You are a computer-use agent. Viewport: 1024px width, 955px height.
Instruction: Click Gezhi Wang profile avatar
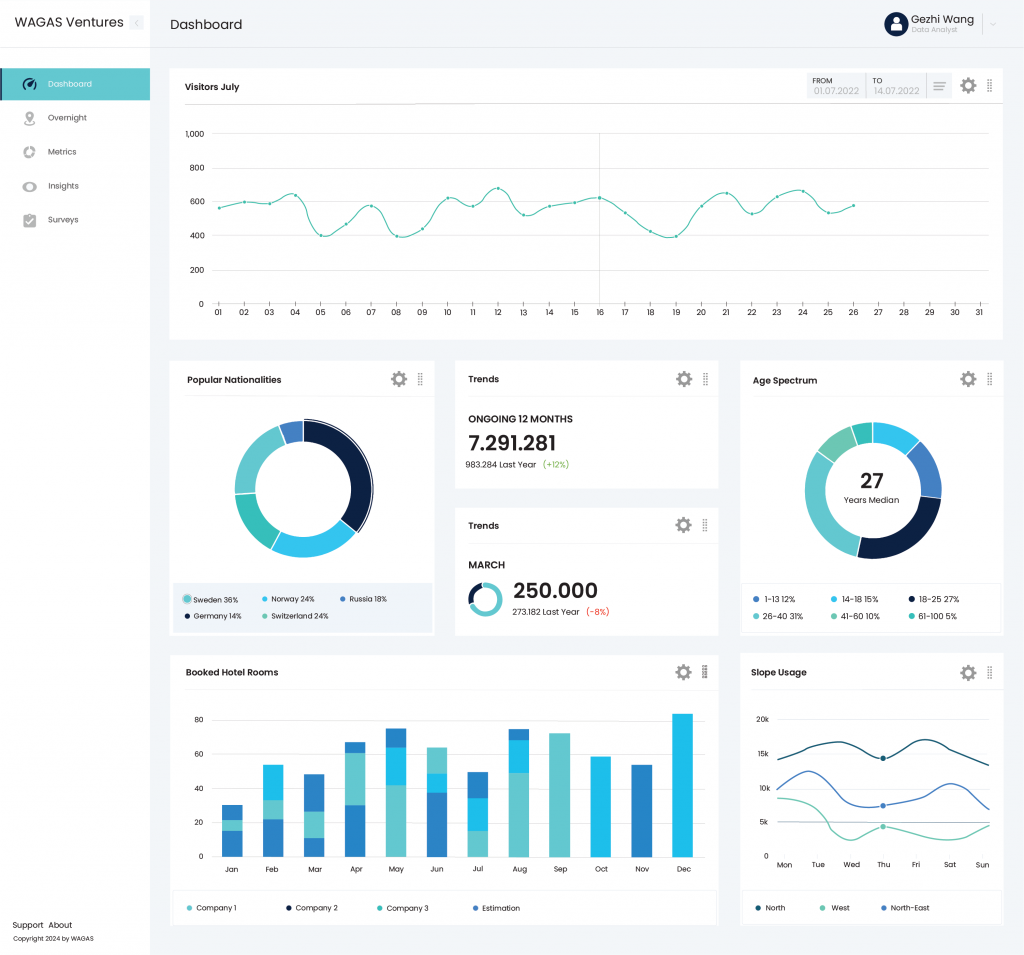pyautogui.click(x=896, y=24)
